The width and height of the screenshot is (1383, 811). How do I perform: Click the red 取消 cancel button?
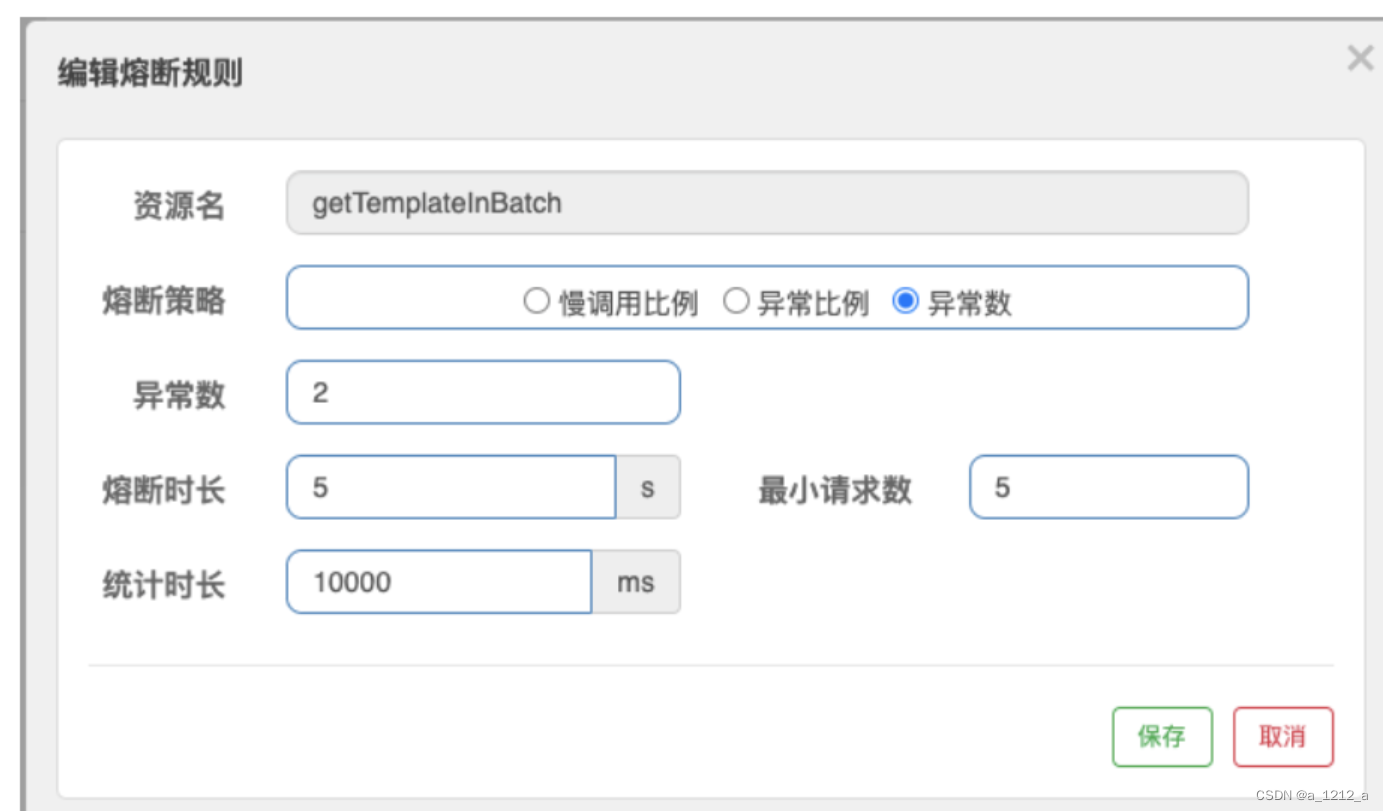pos(1284,737)
